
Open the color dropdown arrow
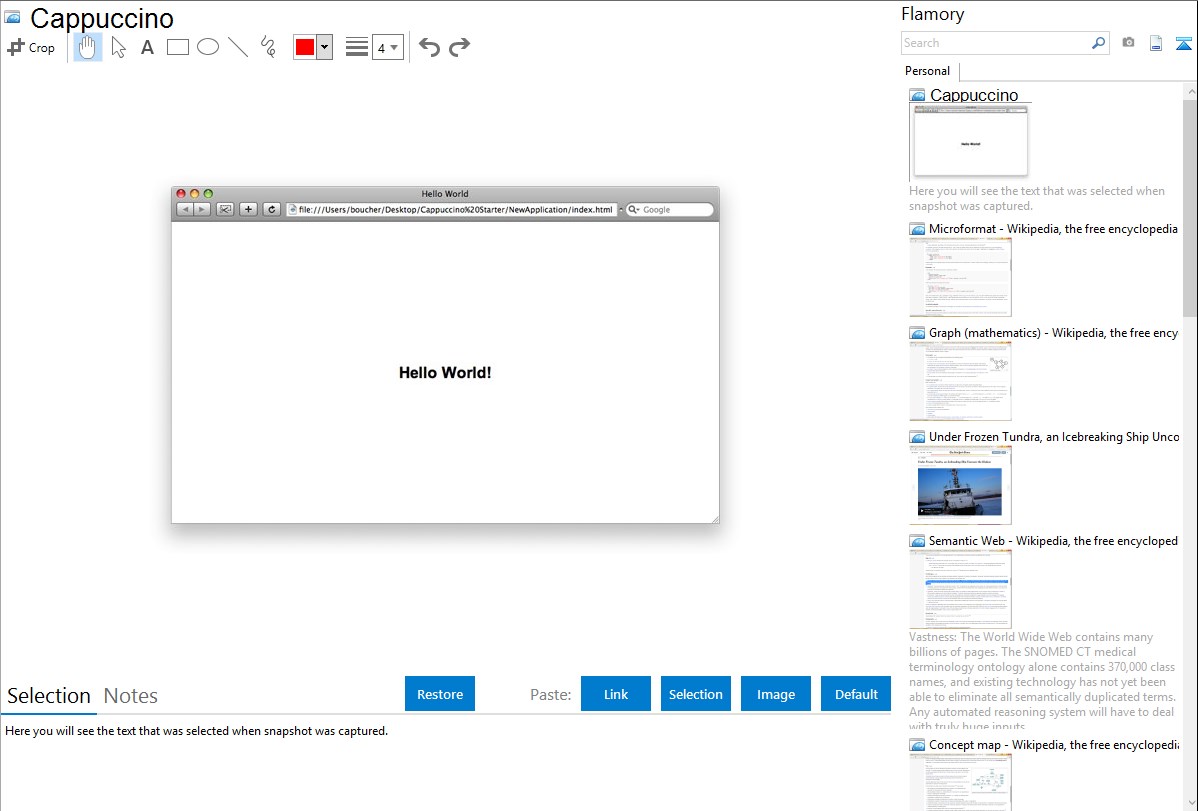click(x=325, y=47)
